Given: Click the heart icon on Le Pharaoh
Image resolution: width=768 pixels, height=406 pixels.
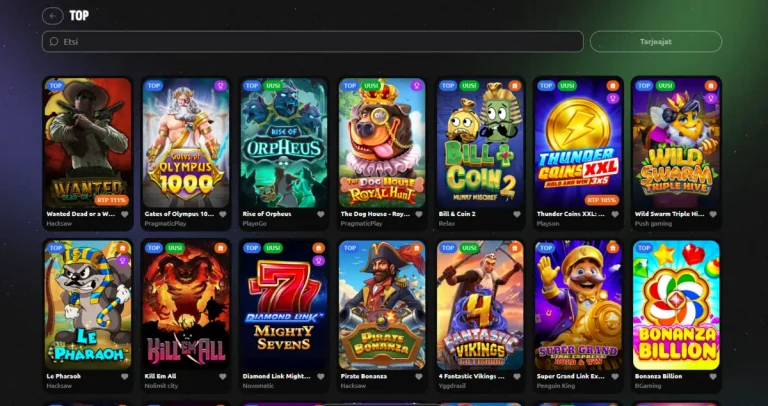Looking at the screenshot, I should pos(124,376).
